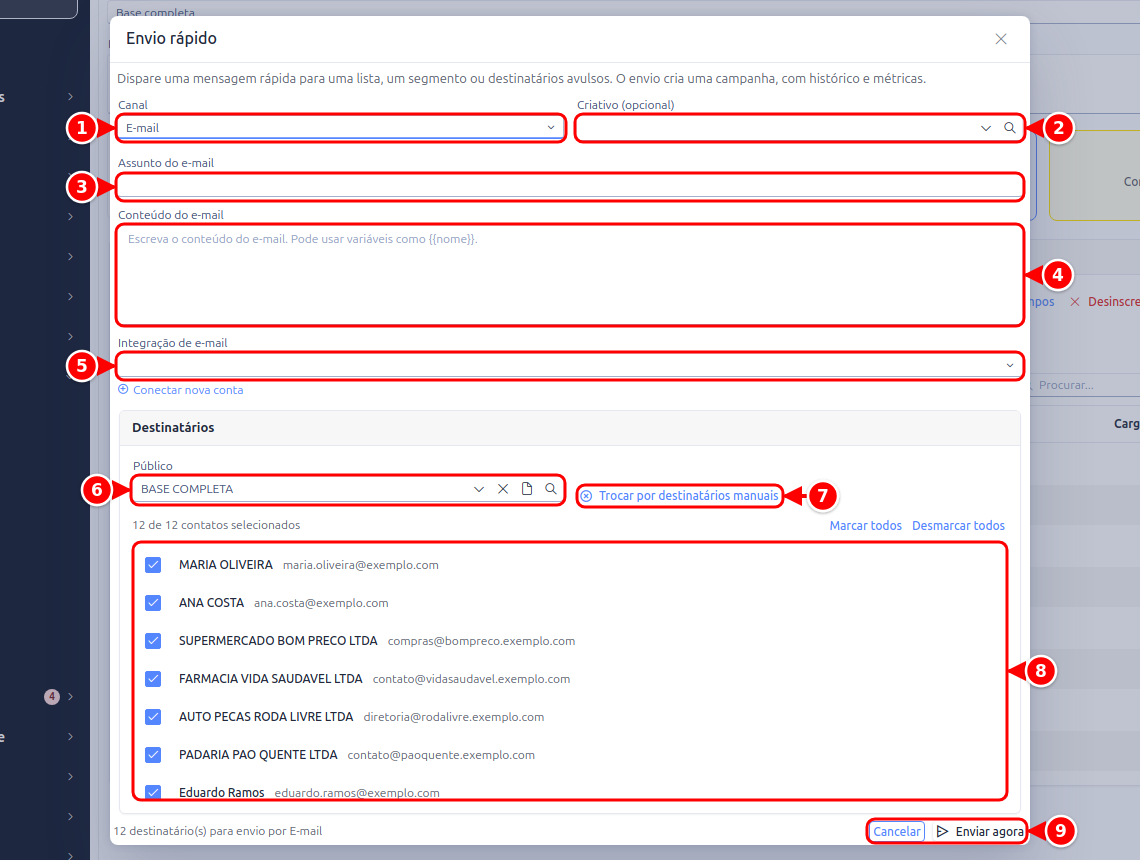Image resolution: width=1140 pixels, height=860 pixels.
Task: Click the email maria.oliveira@exemplo.com
Action: [361, 566]
